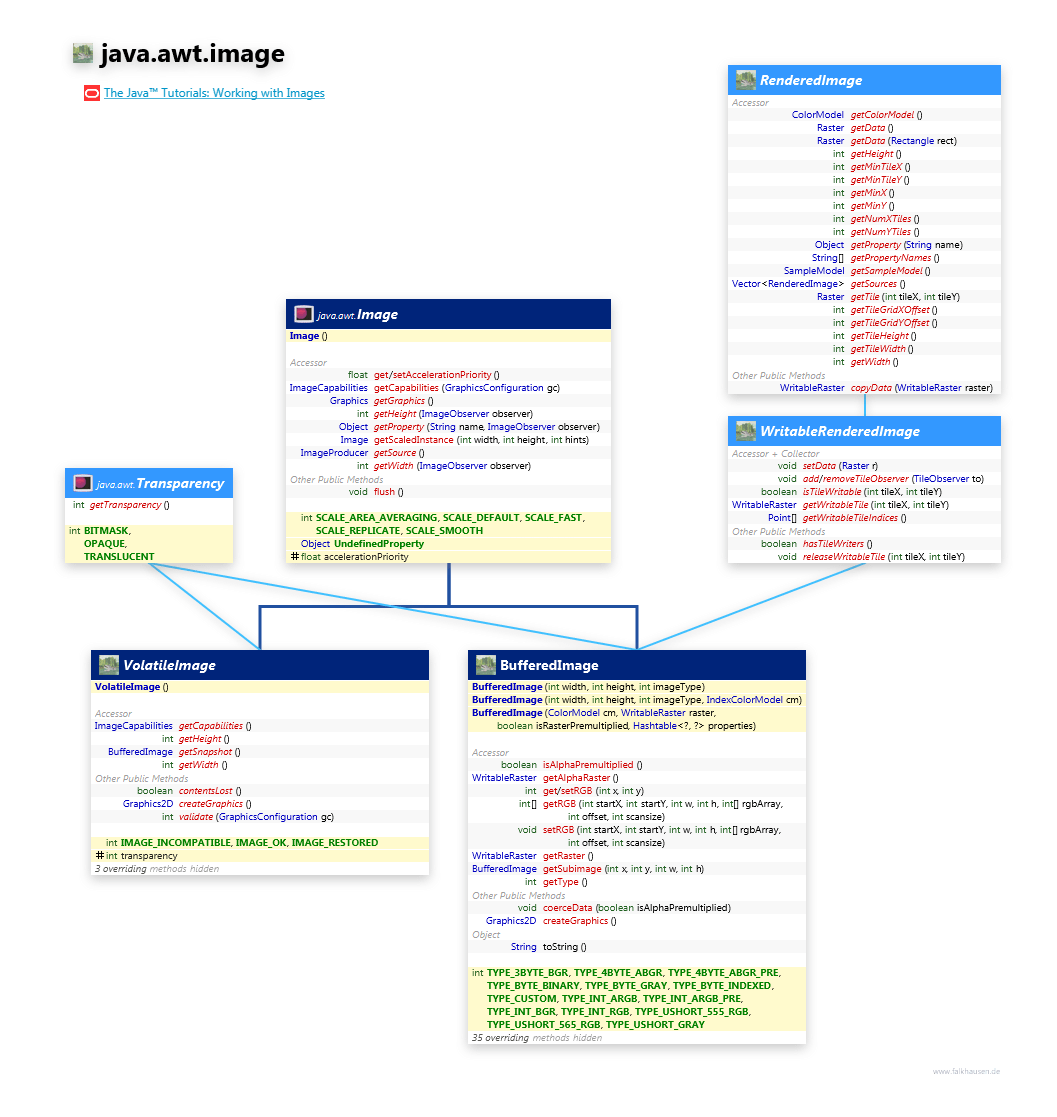Click the VolatileImage class icon

tap(109, 665)
